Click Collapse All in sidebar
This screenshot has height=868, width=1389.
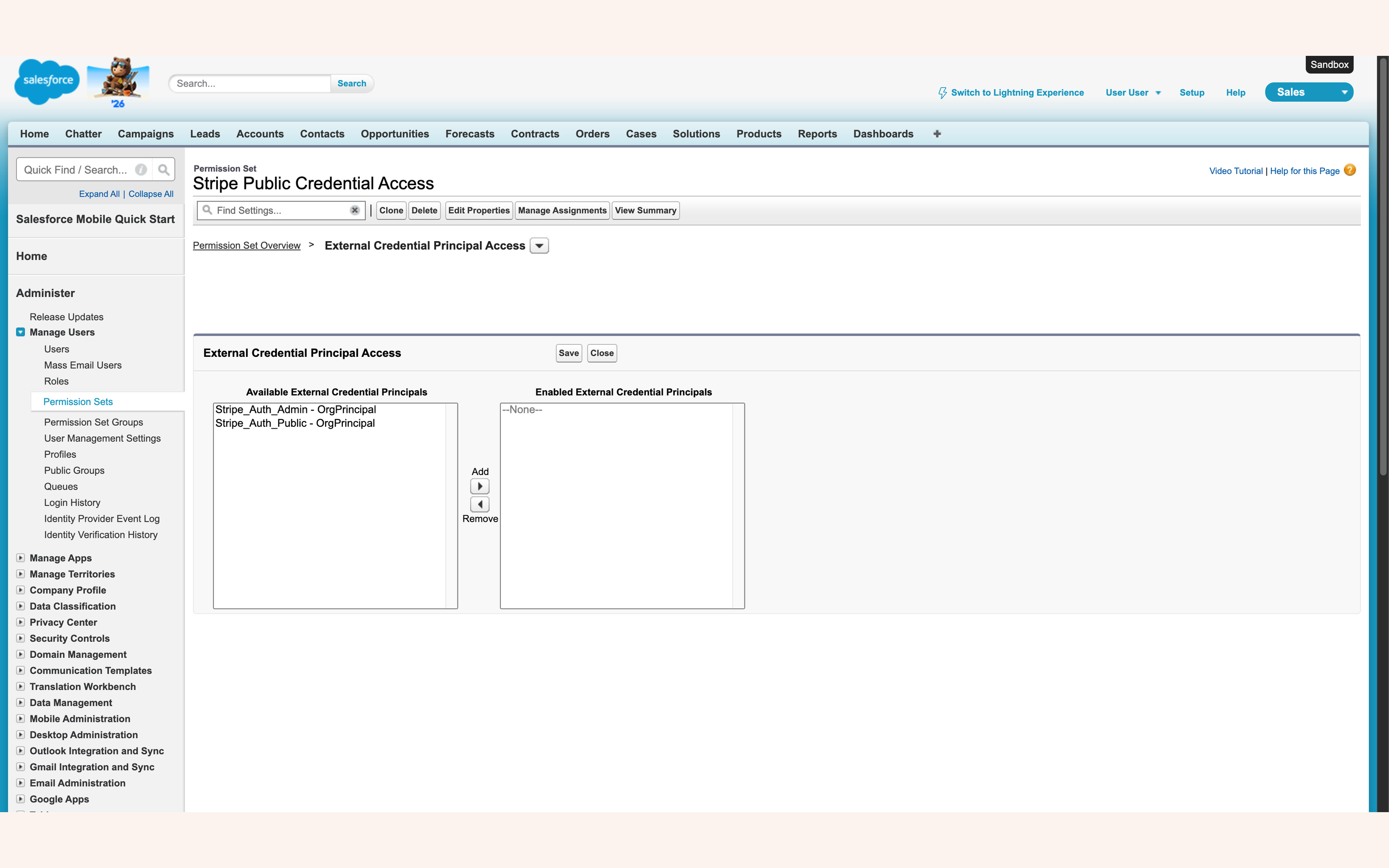[x=151, y=194]
